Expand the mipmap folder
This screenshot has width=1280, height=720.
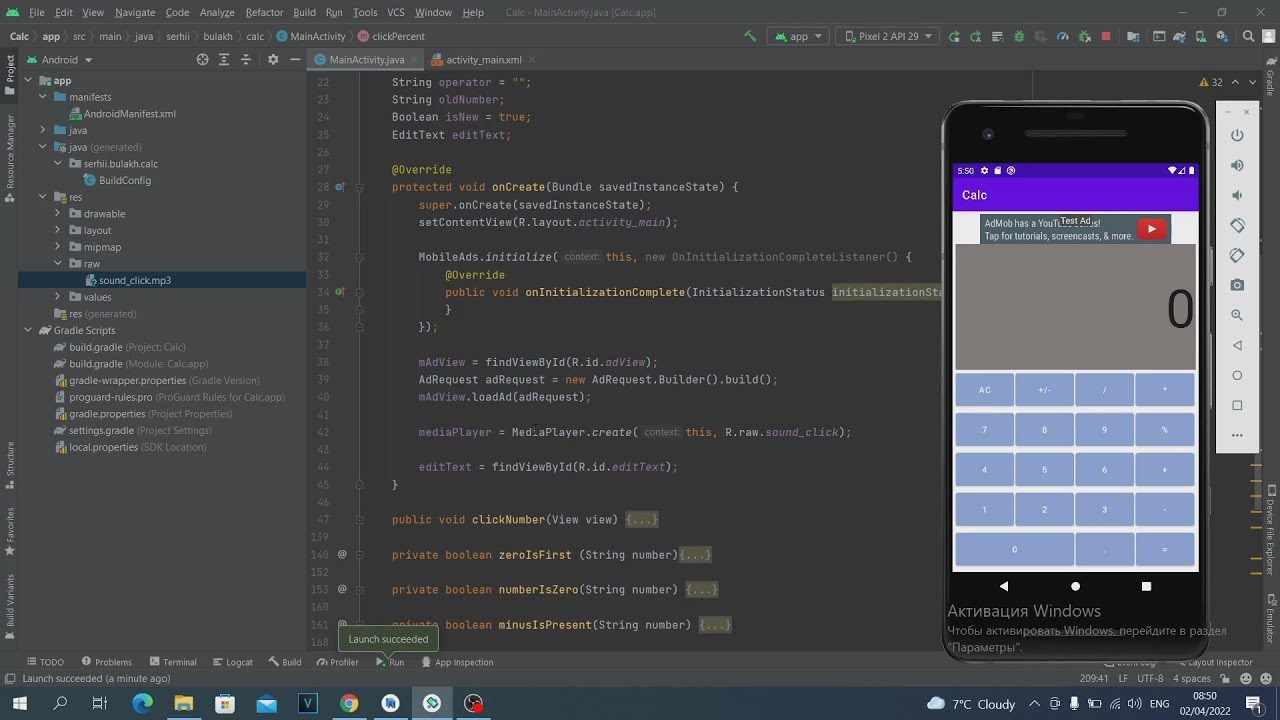(x=58, y=247)
